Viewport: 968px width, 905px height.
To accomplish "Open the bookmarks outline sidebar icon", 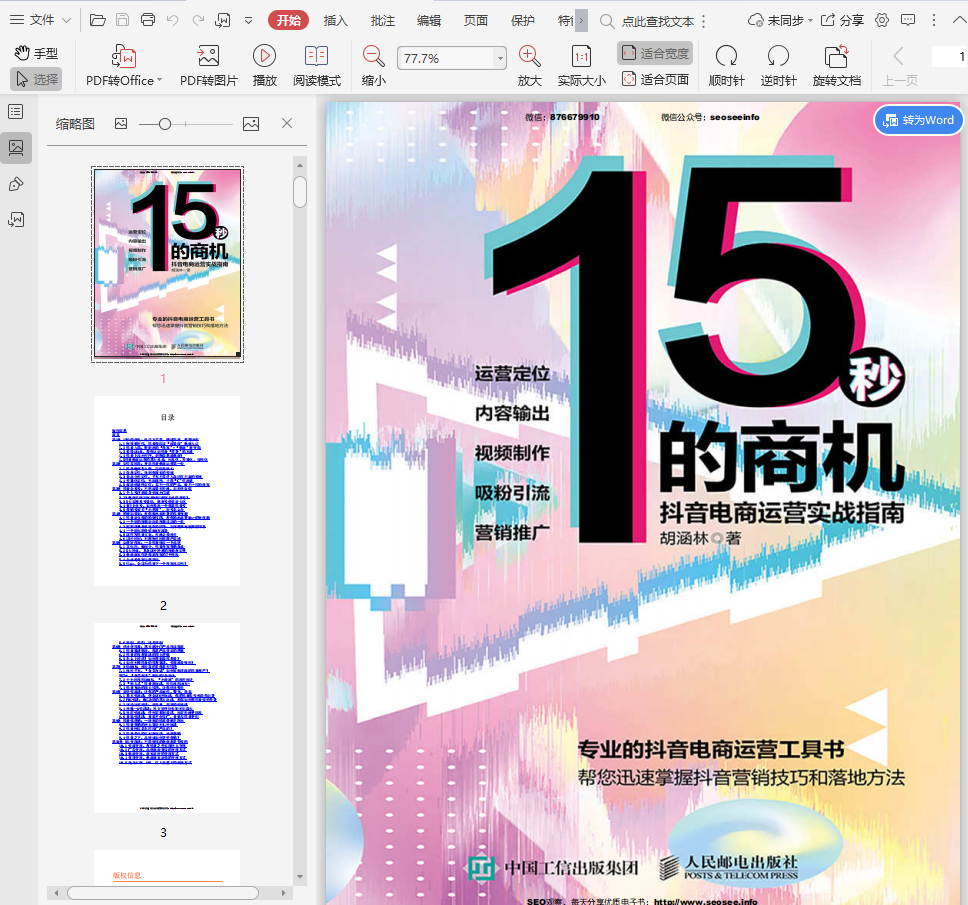I will tap(16, 111).
